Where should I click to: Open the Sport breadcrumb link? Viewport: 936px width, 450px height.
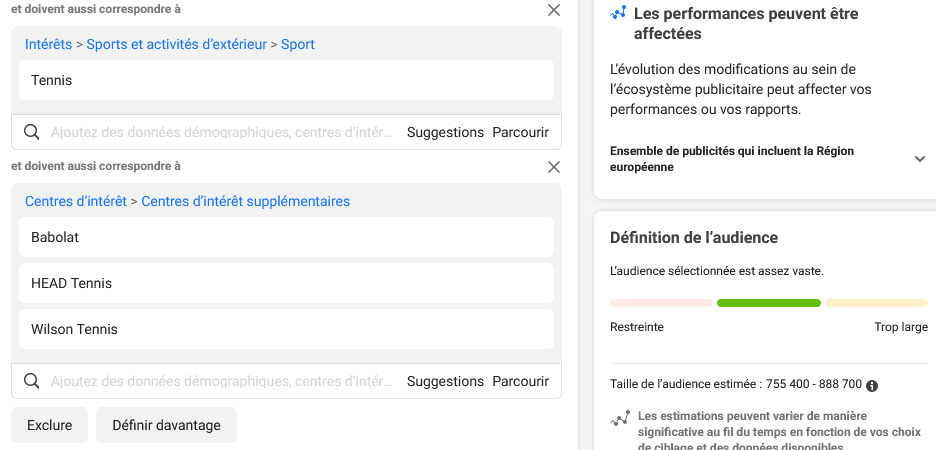point(298,44)
